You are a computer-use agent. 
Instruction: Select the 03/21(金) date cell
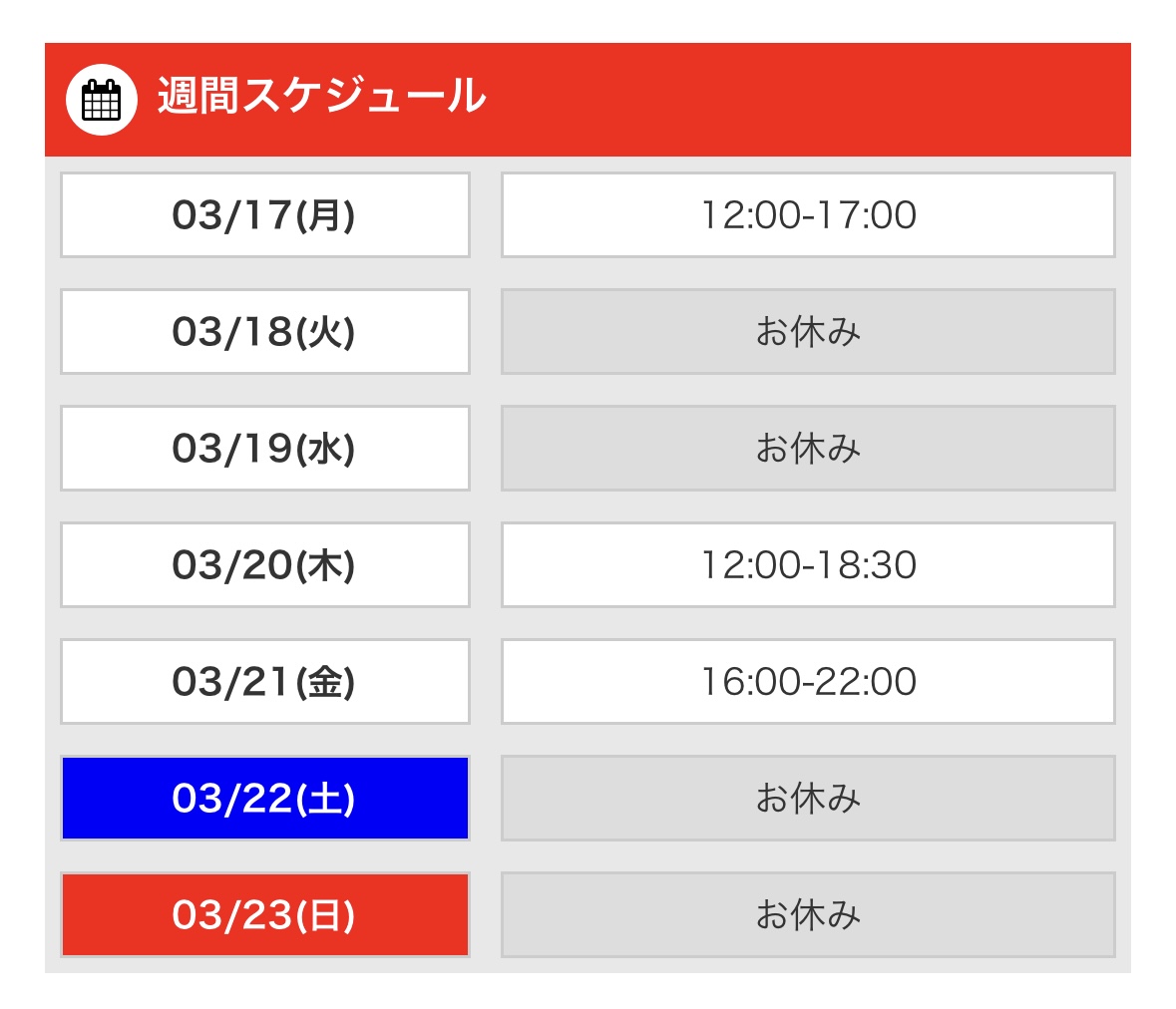265,681
